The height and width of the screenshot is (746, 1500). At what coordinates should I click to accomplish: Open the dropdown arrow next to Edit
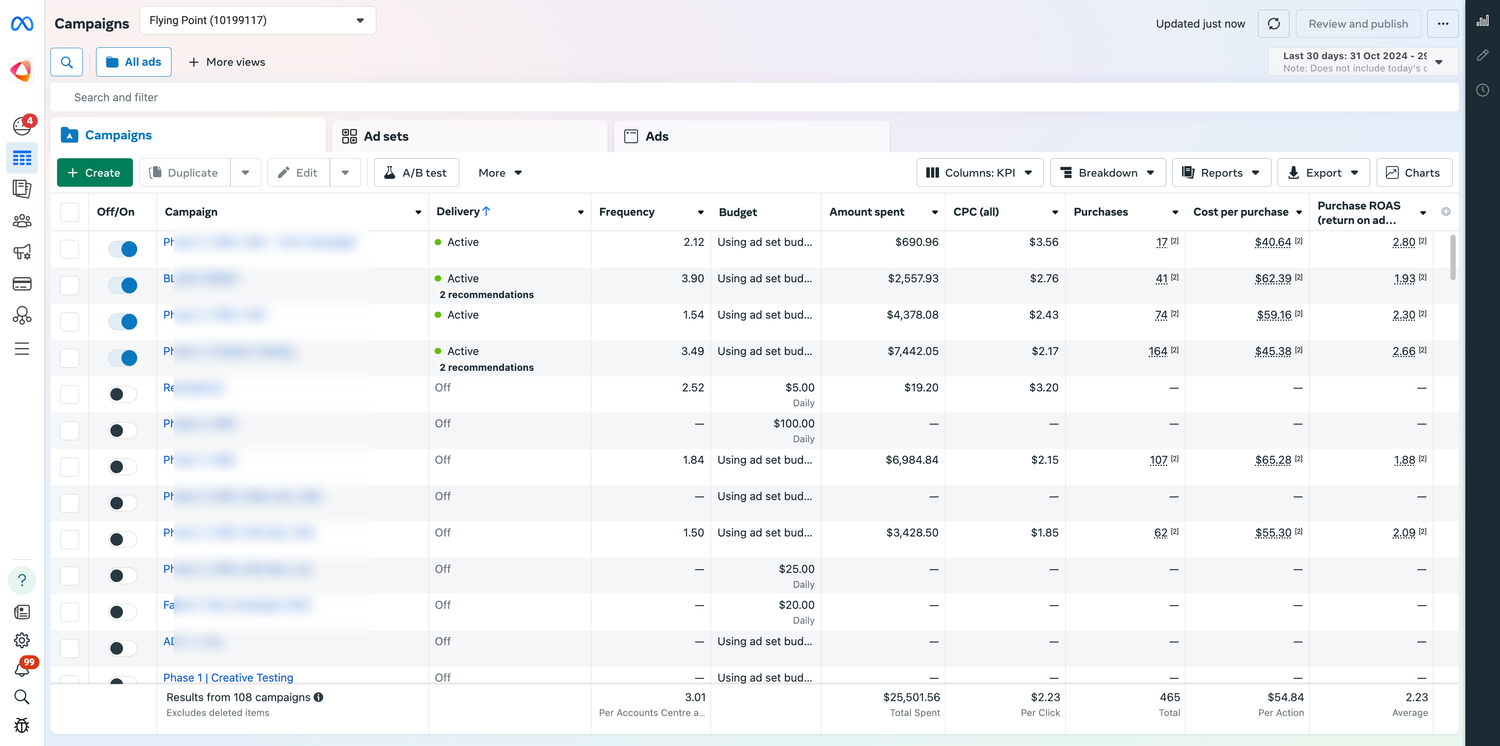tap(345, 173)
